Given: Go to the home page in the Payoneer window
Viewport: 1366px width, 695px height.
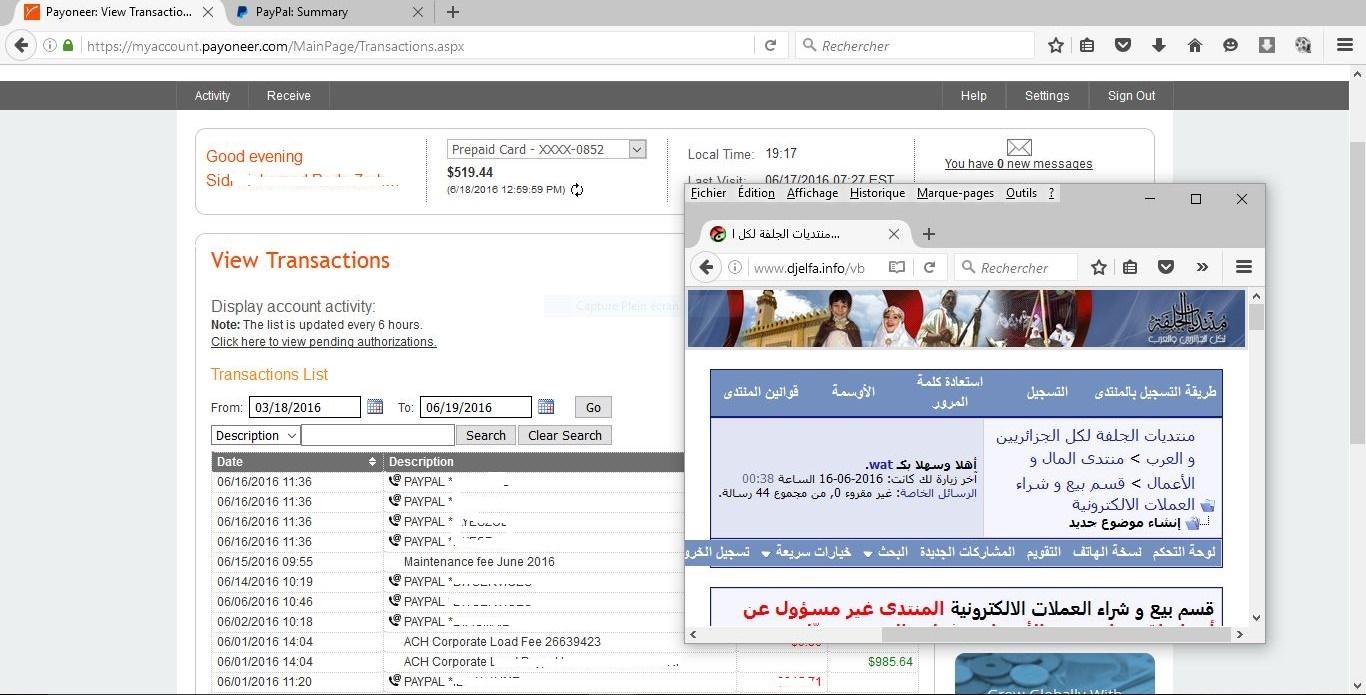Looking at the screenshot, I should tap(1195, 46).
